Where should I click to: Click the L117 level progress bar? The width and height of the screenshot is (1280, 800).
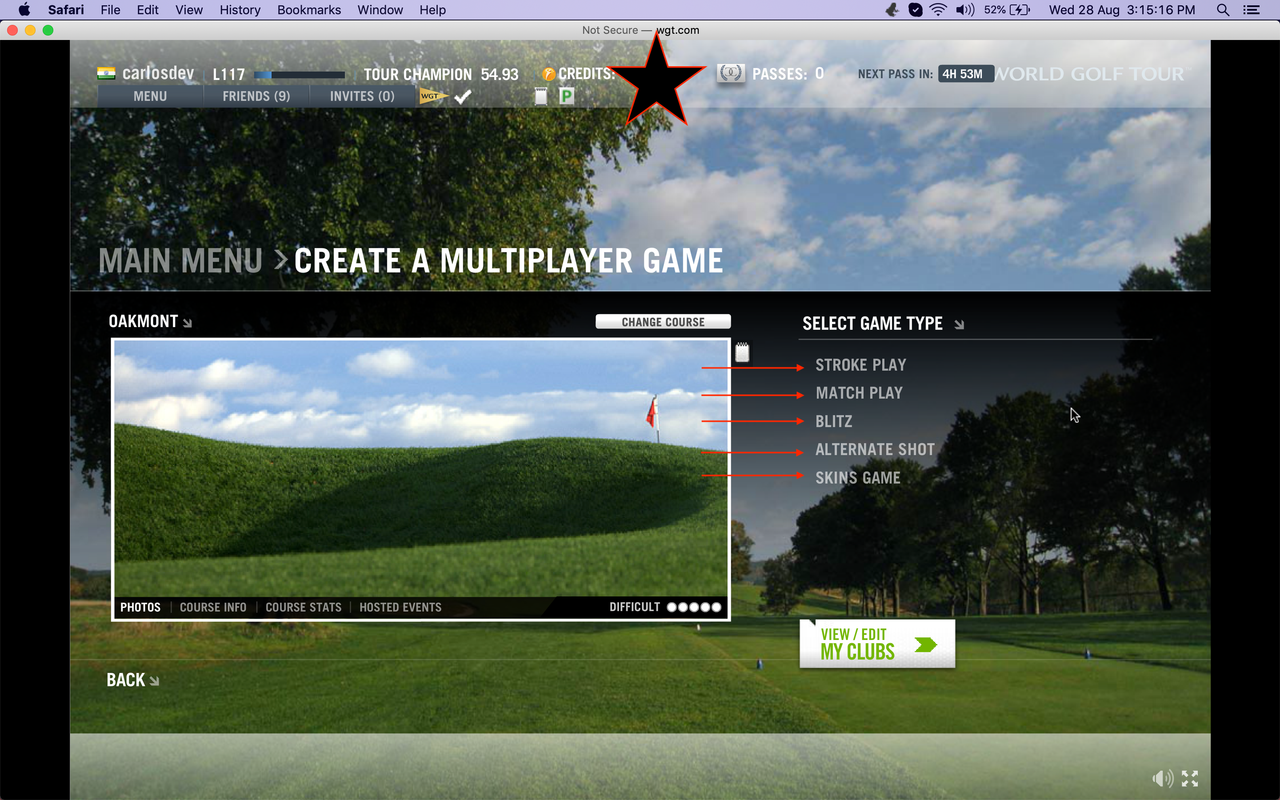click(x=299, y=75)
